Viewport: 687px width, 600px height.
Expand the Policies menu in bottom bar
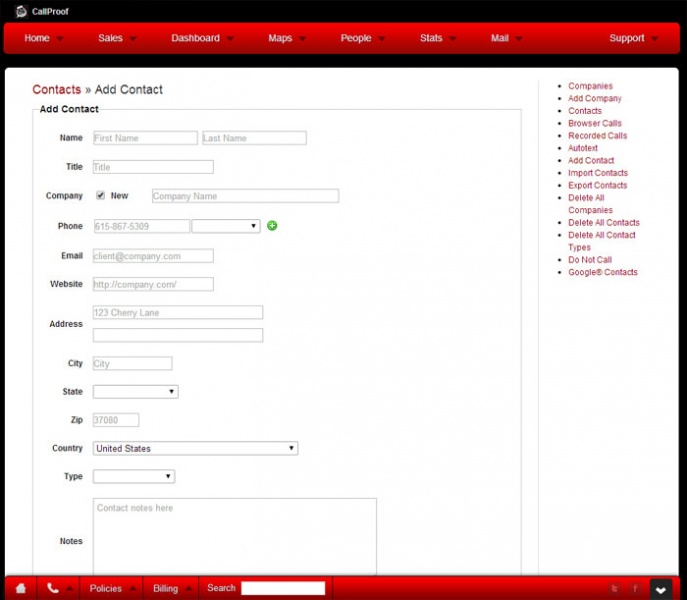pyautogui.click(x=113, y=589)
